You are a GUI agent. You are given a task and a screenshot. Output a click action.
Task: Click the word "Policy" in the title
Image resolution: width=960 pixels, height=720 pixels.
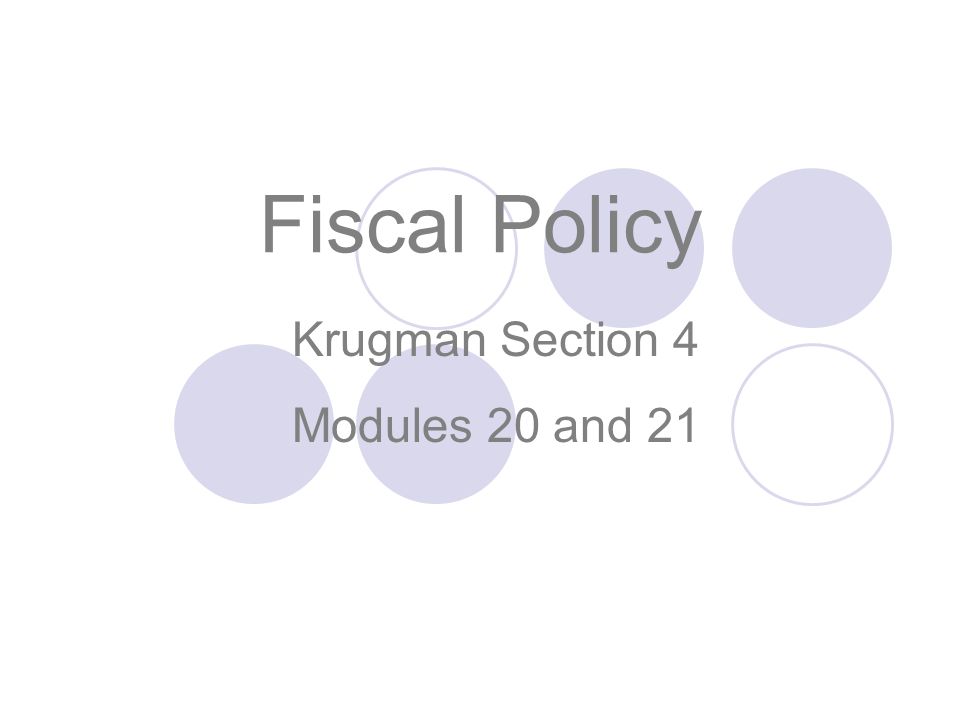point(597,229)
